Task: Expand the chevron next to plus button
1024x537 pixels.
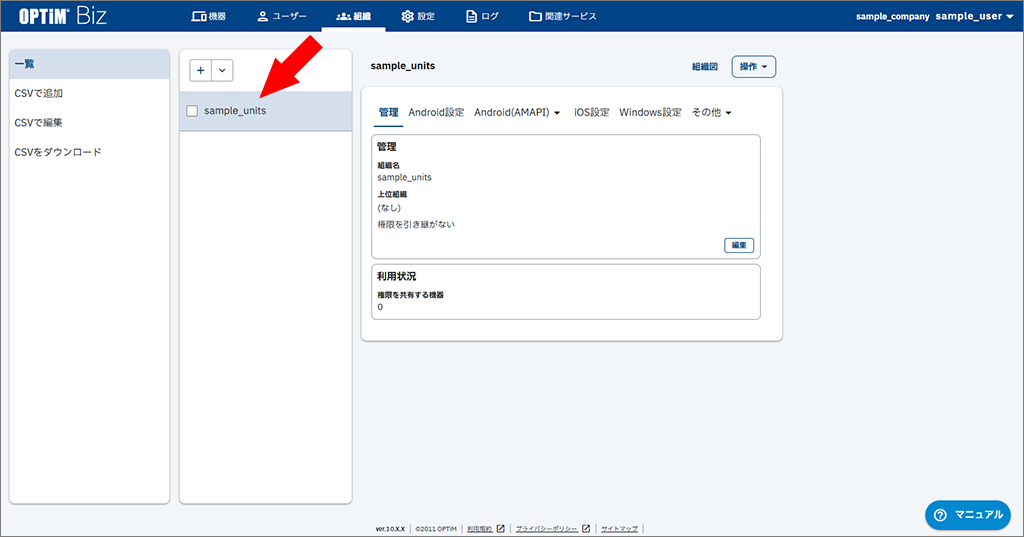Action: pyautogui.click(x=222, y=70)
